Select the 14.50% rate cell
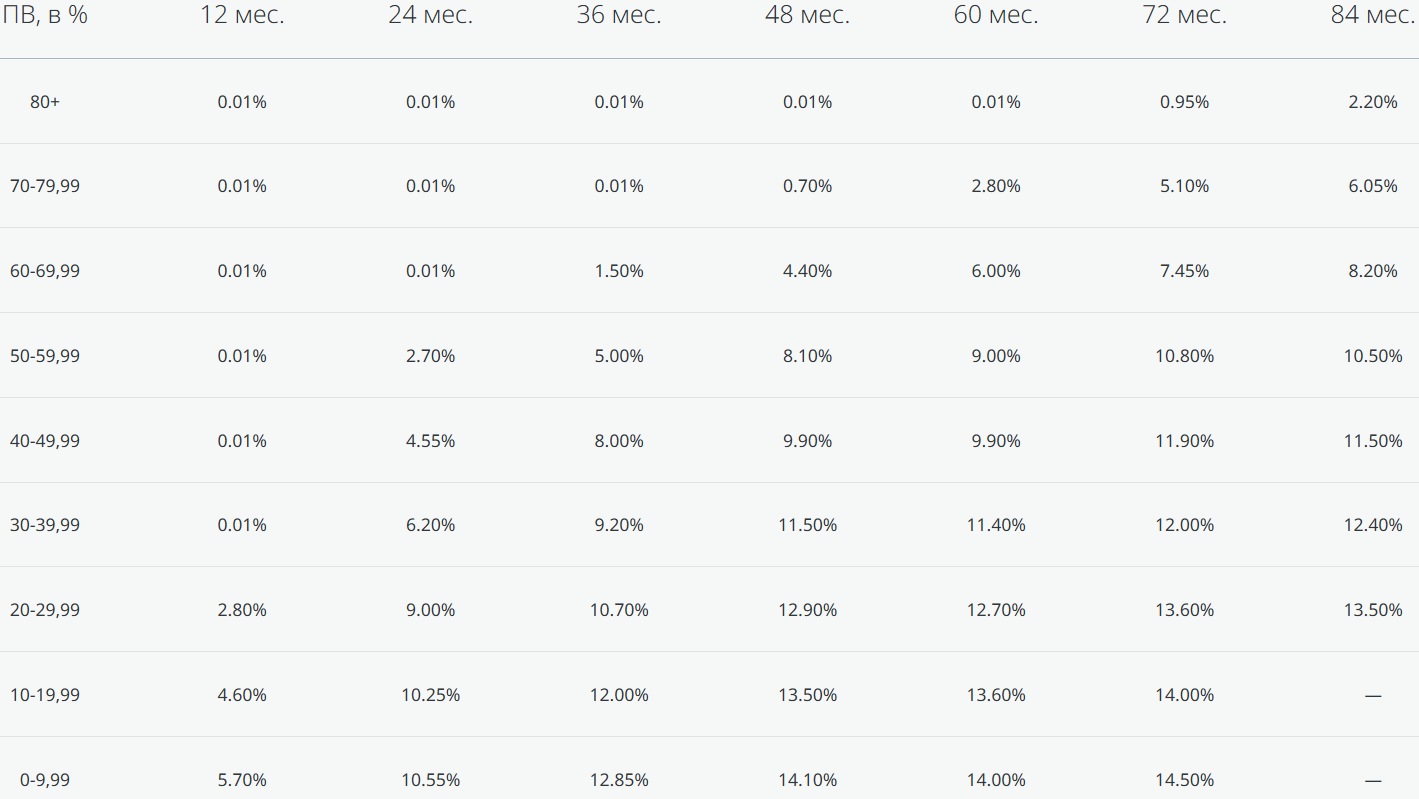Viewport: 1419px width, 799px height. [1185, 780]
